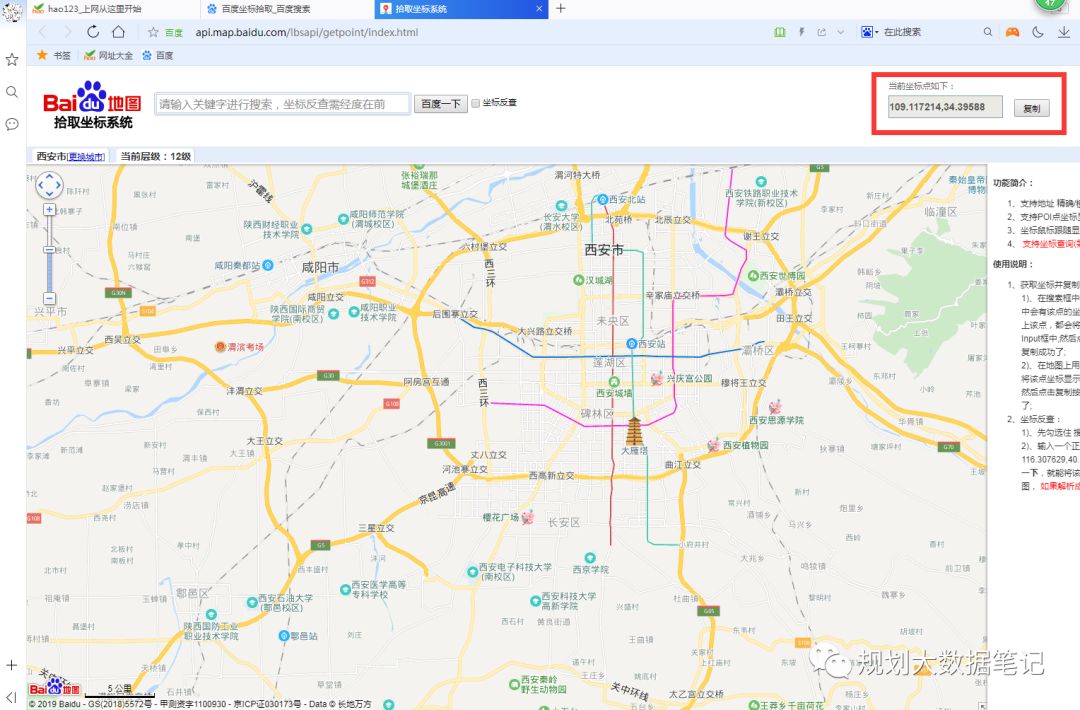
Task: Open the share icon in address bar
Action: (822, 32)
